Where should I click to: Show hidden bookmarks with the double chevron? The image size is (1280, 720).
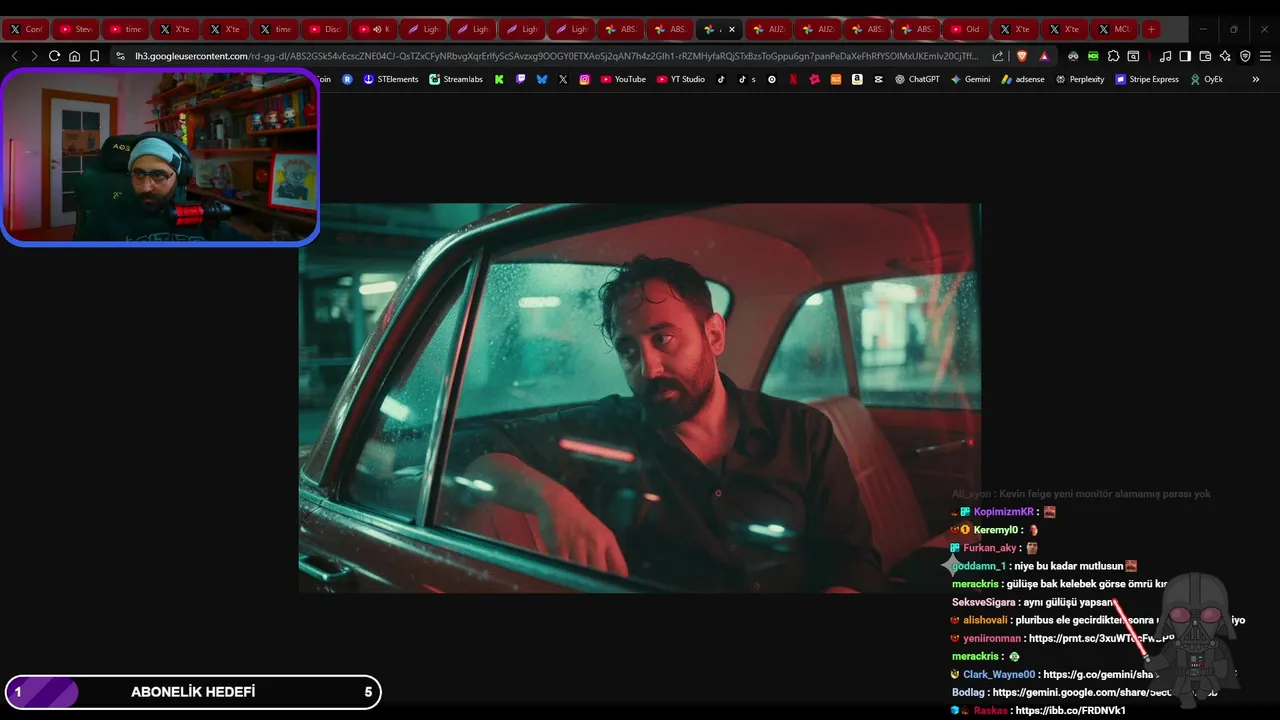(1256, 79)
